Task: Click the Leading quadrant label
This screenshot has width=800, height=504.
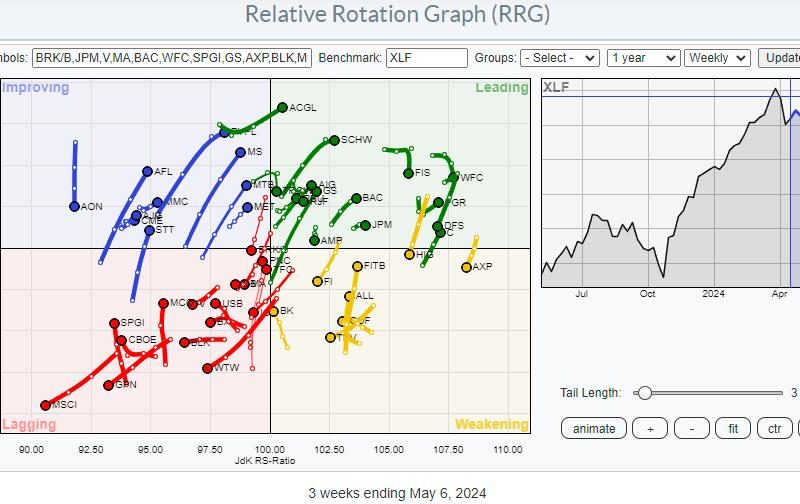Action: point(502,88)
